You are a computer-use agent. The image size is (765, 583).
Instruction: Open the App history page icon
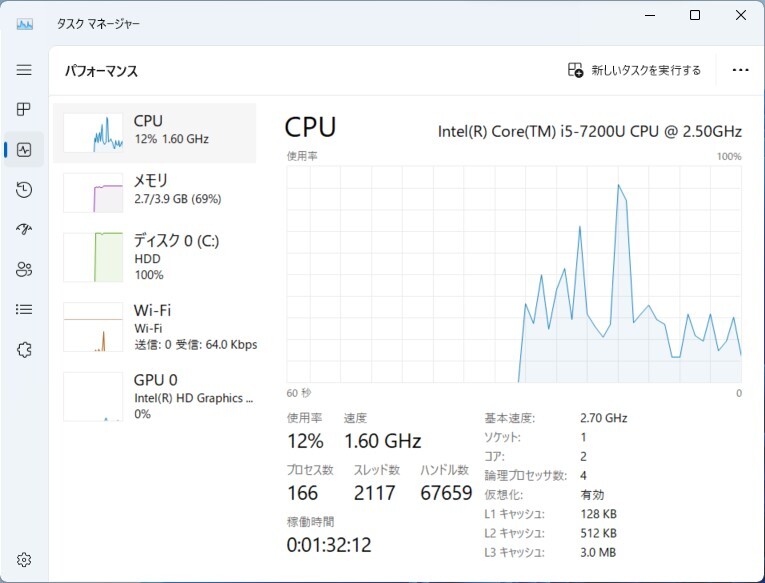(x=24, y=189)
